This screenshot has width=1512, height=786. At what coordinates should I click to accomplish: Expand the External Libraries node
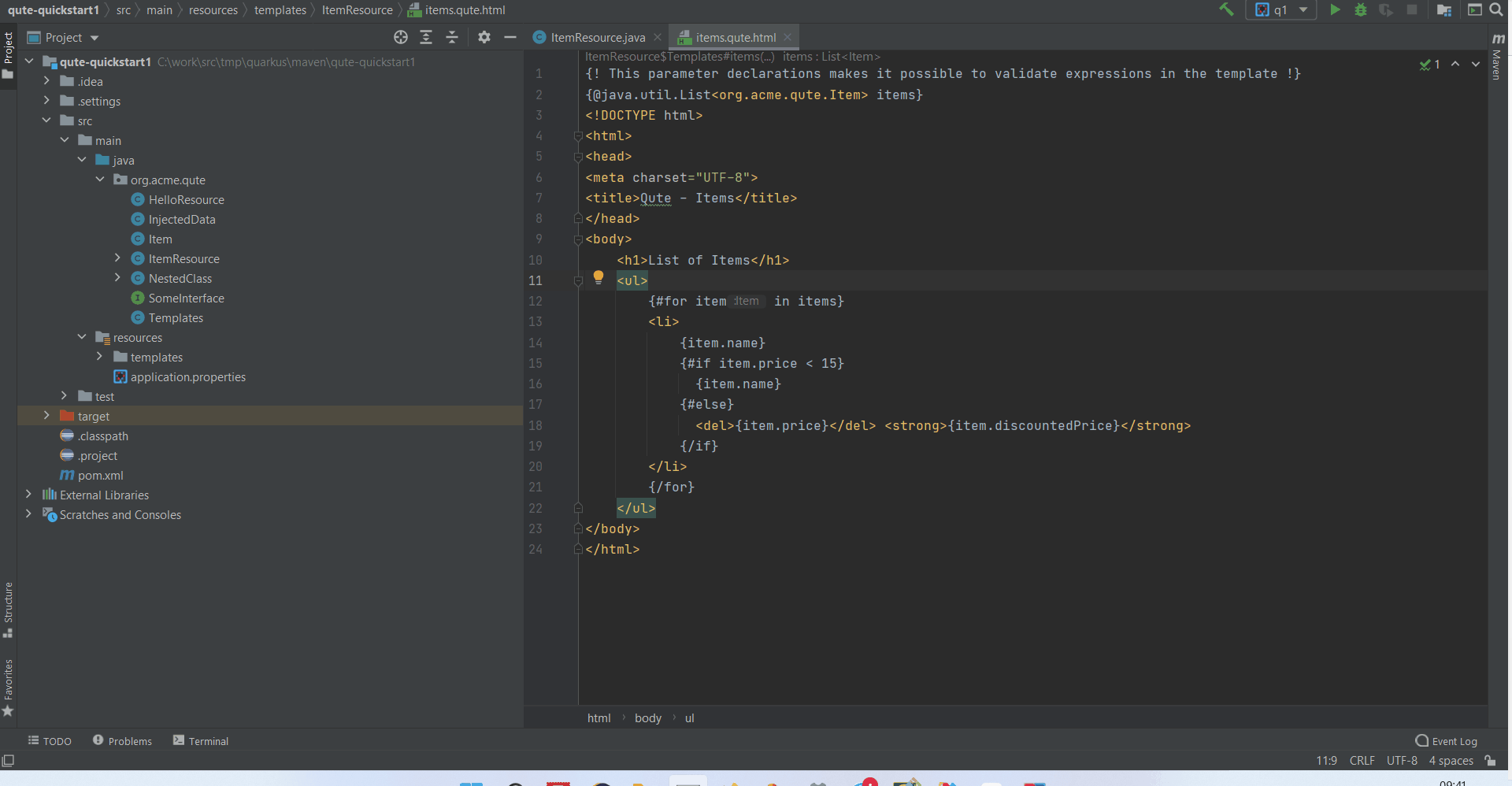click(x=28, y=495)
